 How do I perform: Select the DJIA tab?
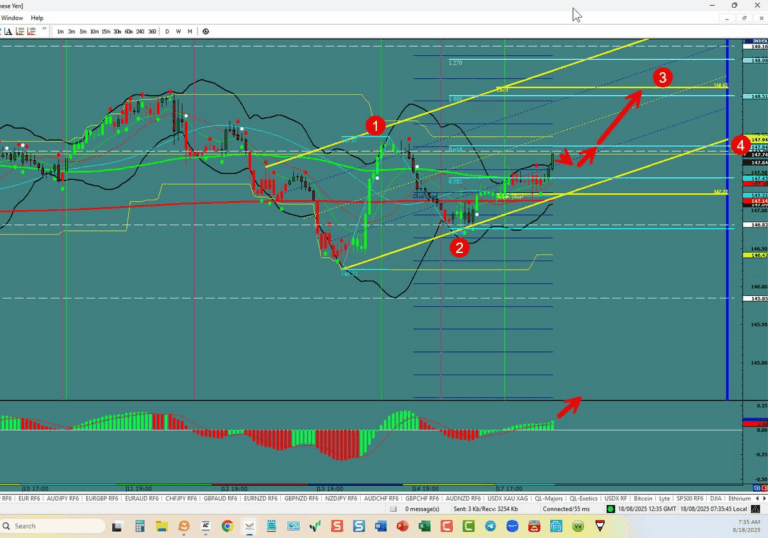click(x=716, y=498)
